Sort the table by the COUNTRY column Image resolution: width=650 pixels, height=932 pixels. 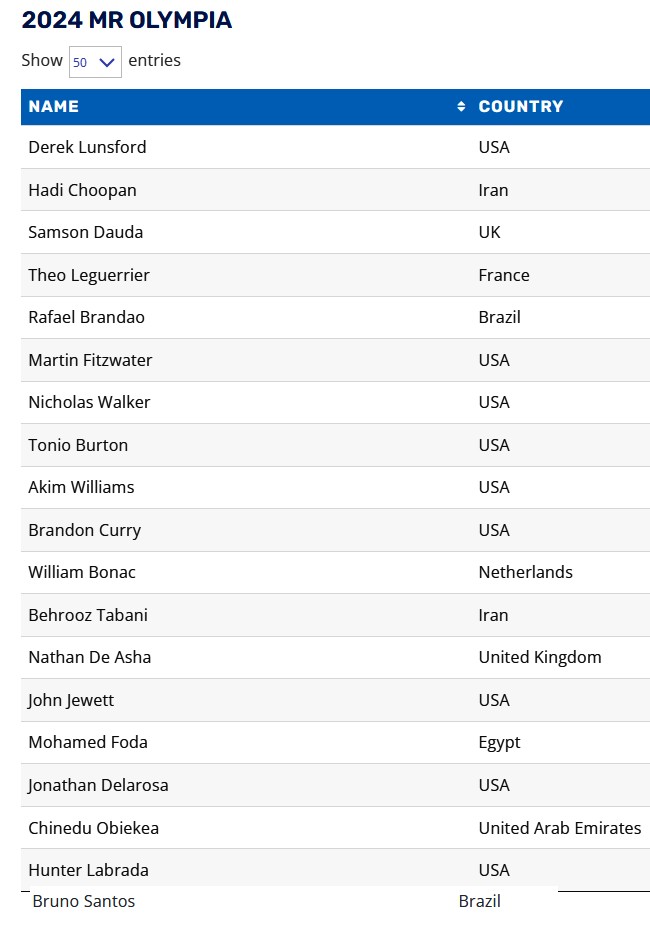pyautogui.click(x=520, y=107)
